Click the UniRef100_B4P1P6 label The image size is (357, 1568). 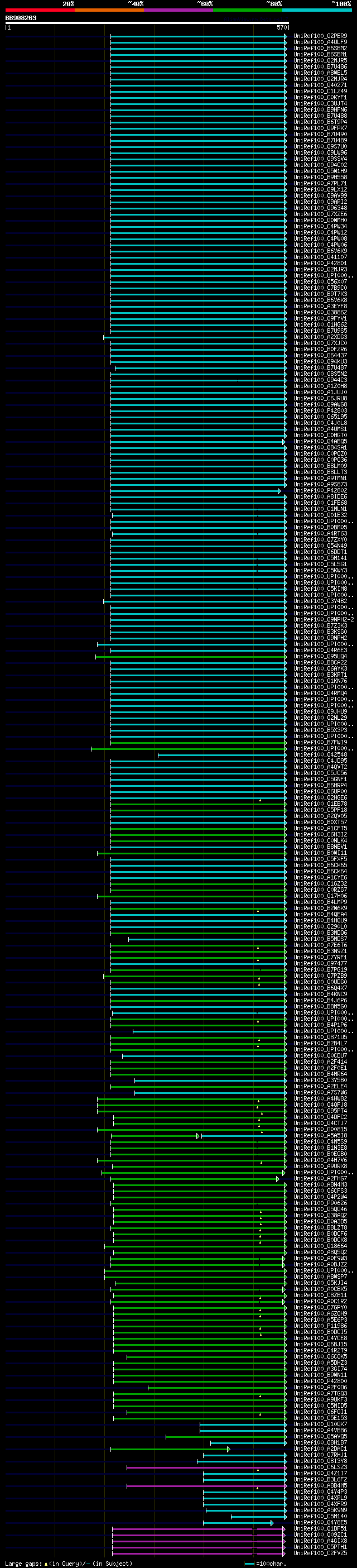point(321,1025)
